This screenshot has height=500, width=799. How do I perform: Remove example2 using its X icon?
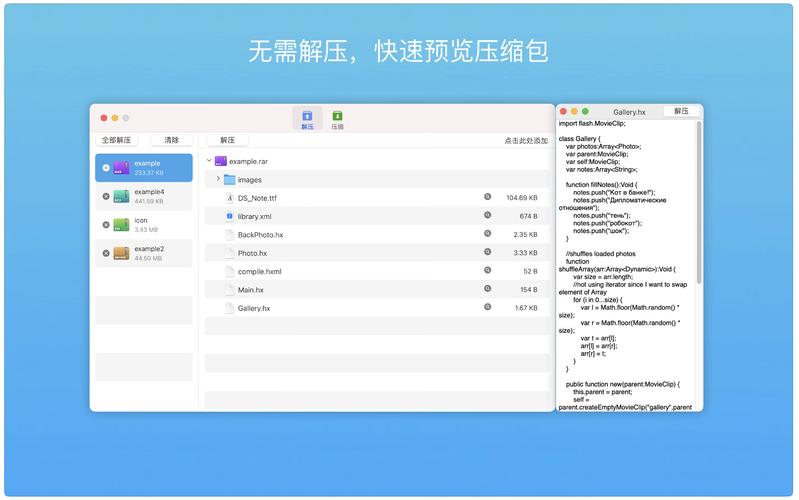coord(106,253)
